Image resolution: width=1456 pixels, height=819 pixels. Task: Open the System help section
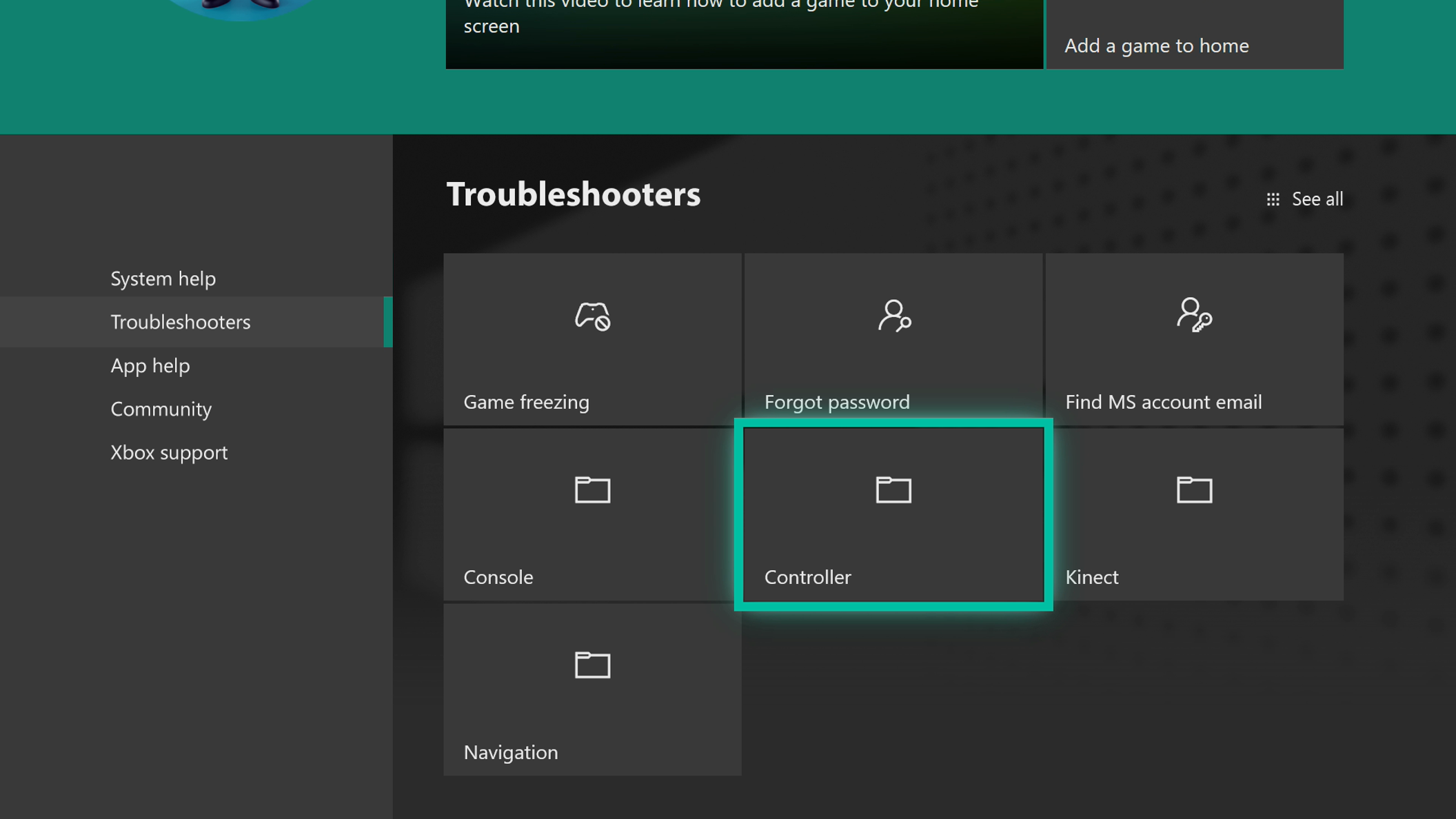163,279
